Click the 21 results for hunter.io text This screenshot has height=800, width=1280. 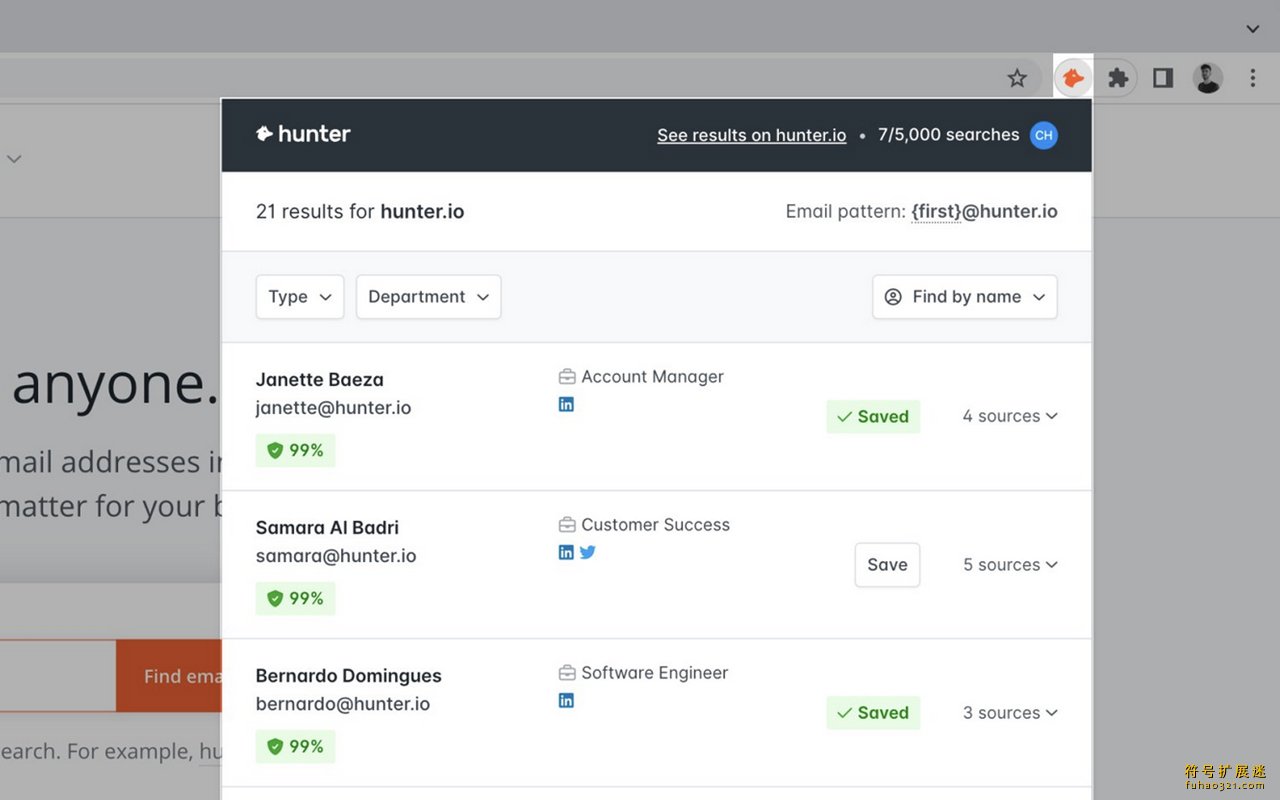click(360, 212)
